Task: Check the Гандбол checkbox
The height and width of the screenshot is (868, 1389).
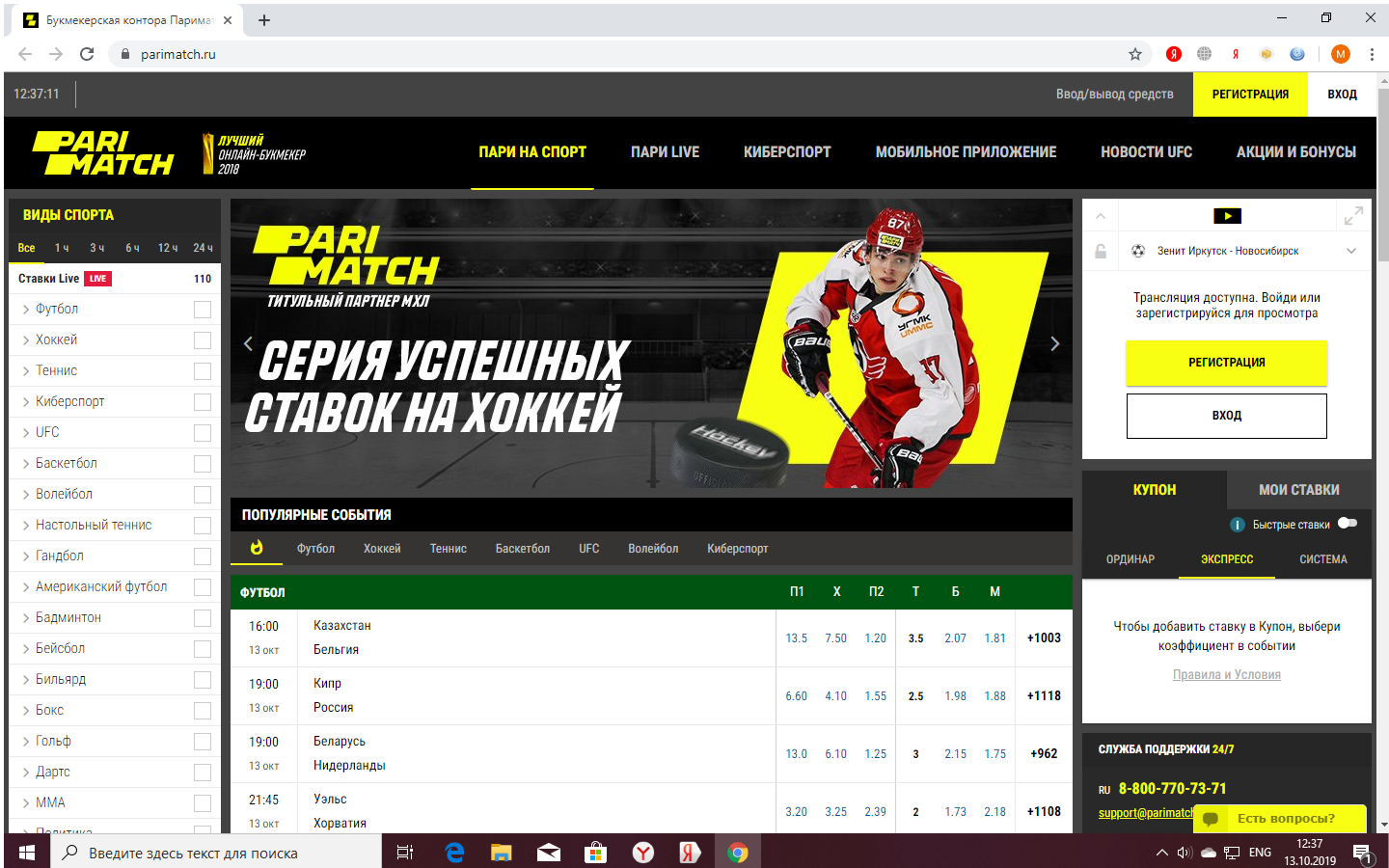Action: [x=203, y=556]
